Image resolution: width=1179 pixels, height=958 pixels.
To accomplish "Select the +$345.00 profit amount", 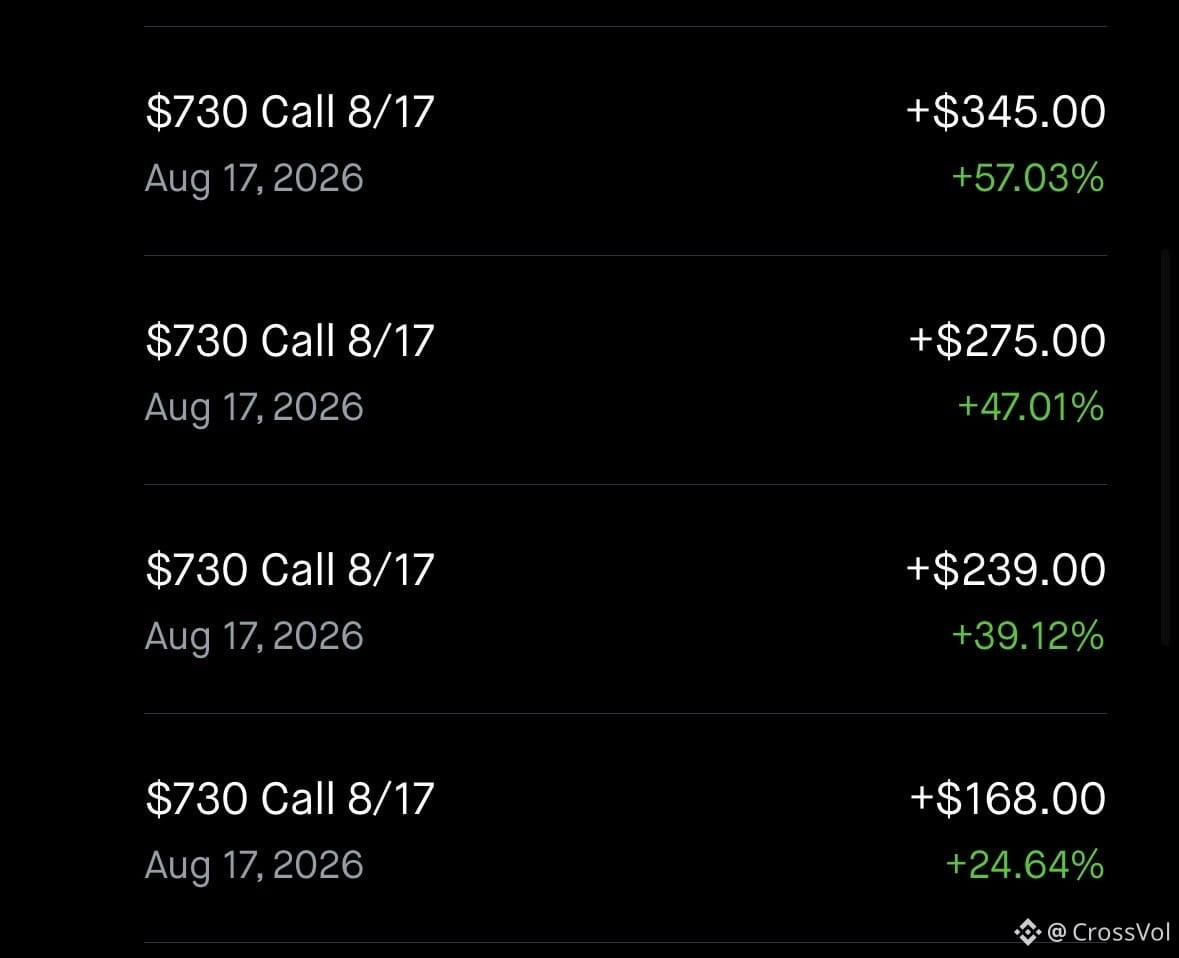I will click(x=1005, y=111).
